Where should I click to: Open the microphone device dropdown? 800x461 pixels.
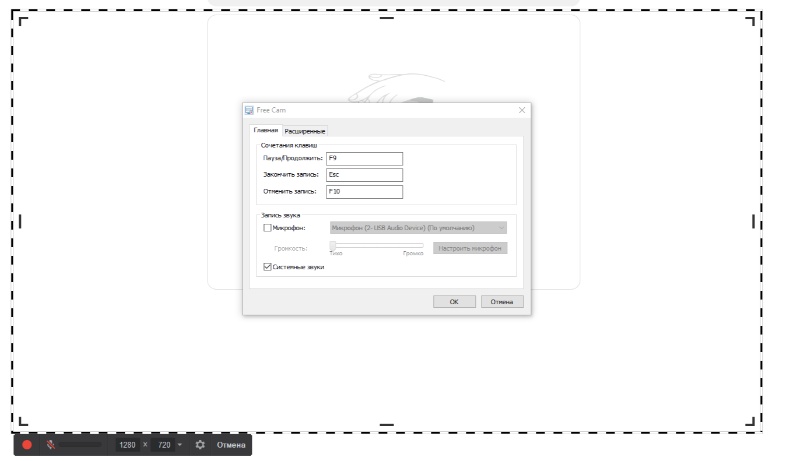(418, 228)
